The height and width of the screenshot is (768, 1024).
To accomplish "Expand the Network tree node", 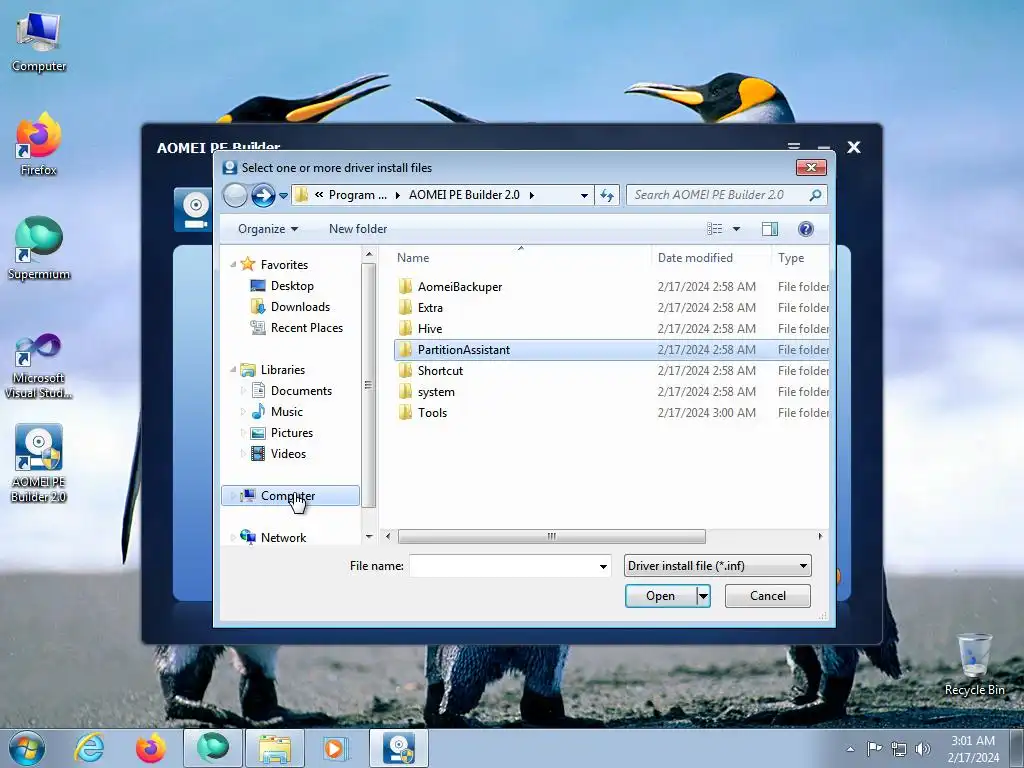I will click(x=233, y=537).
